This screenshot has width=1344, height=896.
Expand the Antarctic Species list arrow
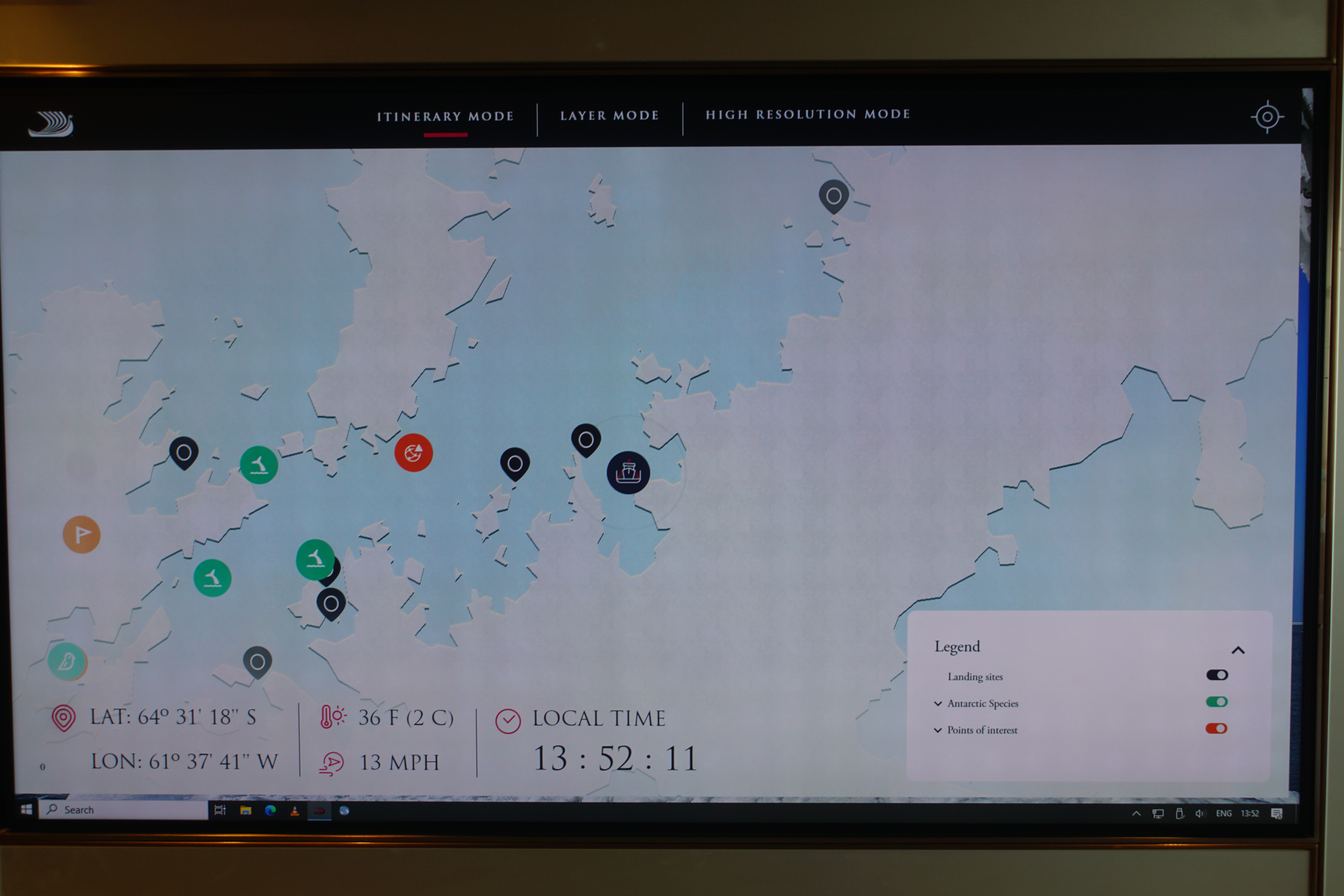(x=938, y=703)
